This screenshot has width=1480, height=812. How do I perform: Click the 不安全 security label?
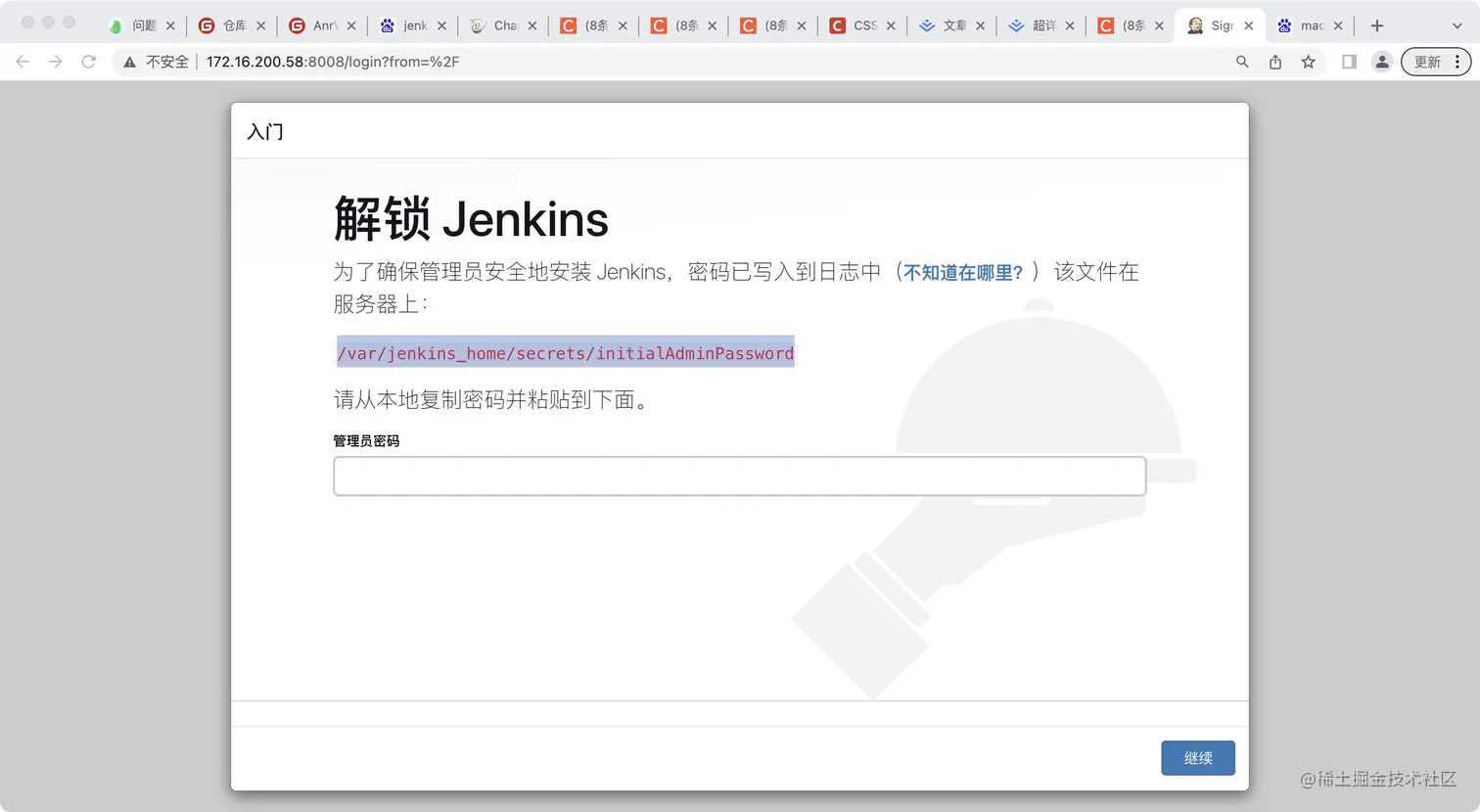[167, 62]
